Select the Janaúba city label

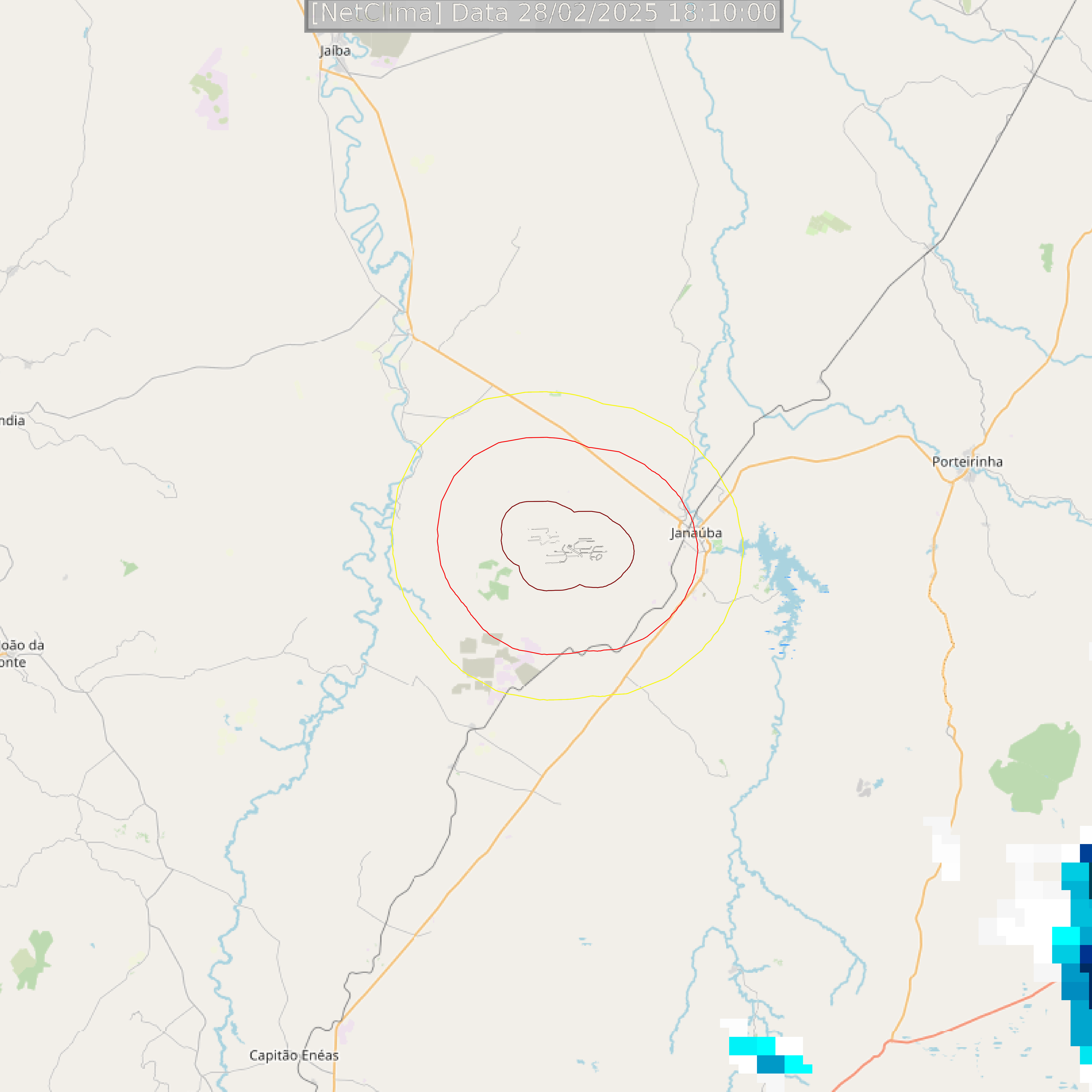point(696,533)
